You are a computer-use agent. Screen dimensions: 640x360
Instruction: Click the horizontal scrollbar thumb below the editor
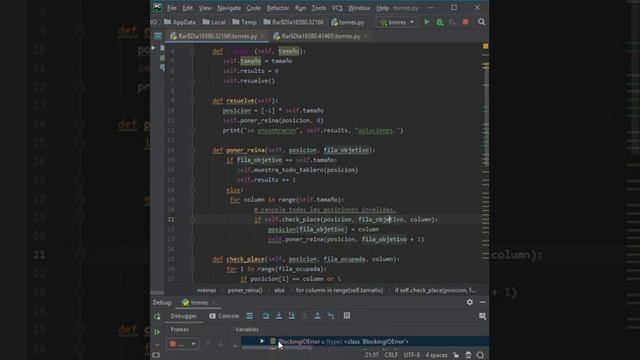pyautogui.click(x=157, y=293)
